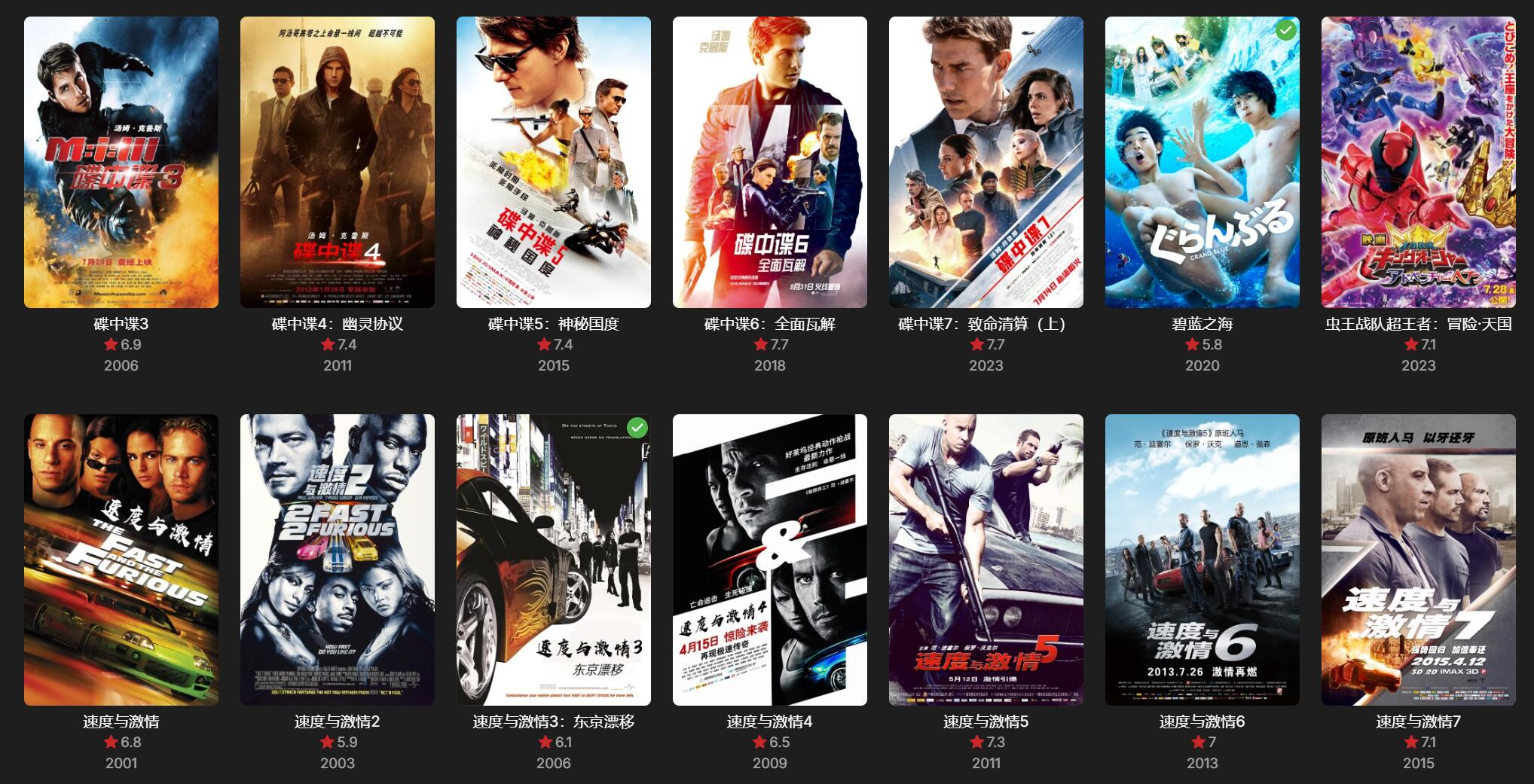Viewport: 1534px width, 784px height.
Task: Open the 速度与激情5 poster
Action: click(x=986, y=560)
